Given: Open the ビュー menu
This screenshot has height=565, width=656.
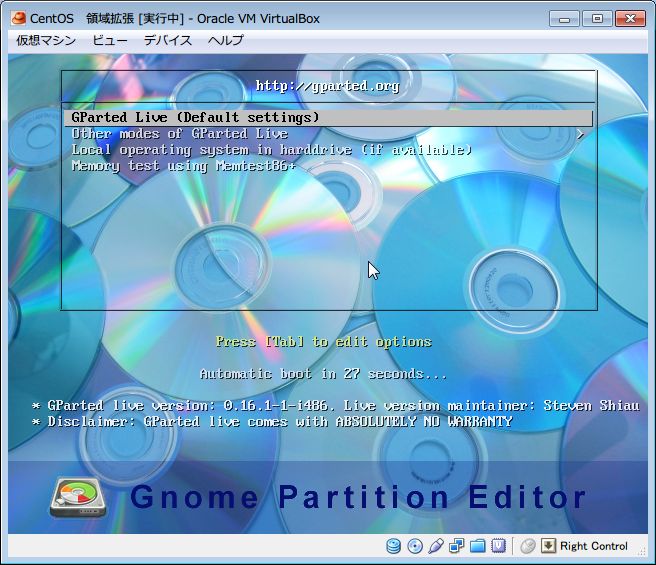Looking at the screenshot, I should [110, 40].
